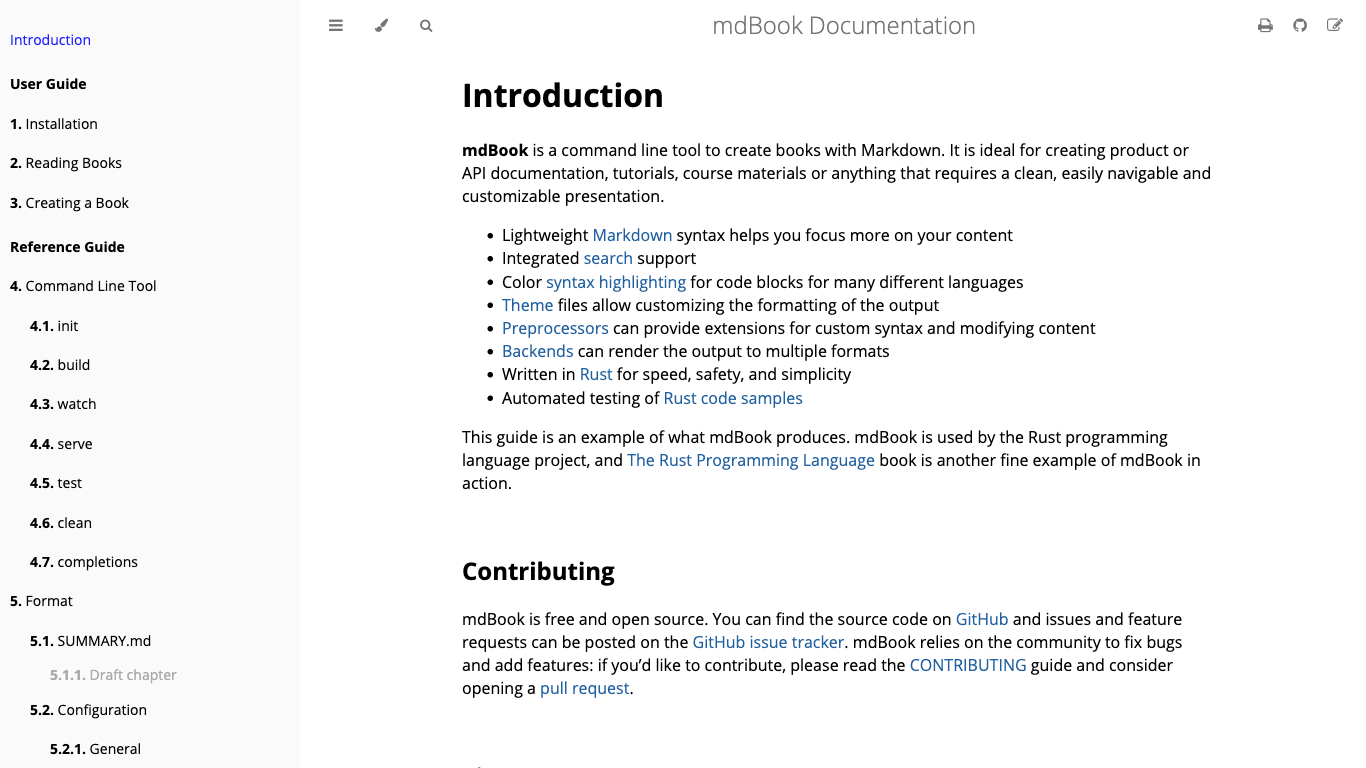Image resolution: width=1366 pixels, height=768 pixels.
Task: Go to 5. Format chapter
Action: [41, 601]
